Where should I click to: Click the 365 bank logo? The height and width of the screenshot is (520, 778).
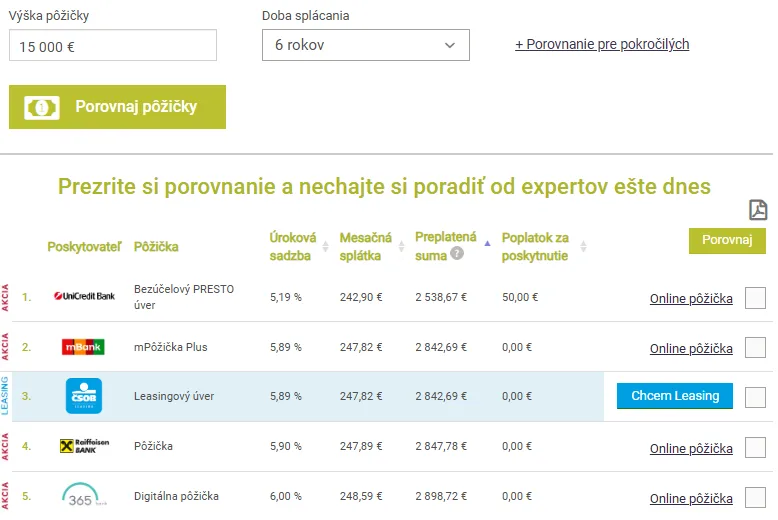coord(83,495)
